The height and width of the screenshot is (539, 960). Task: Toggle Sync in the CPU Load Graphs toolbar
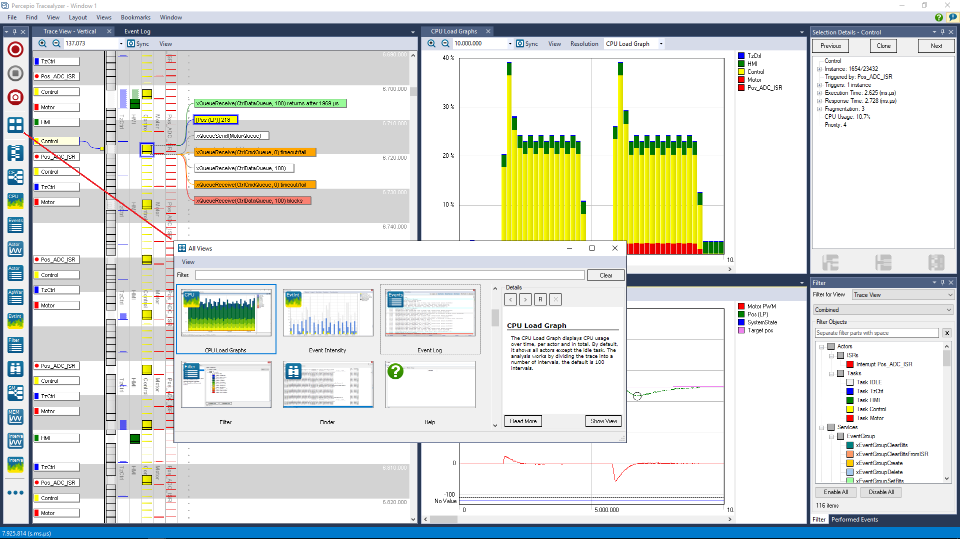pos(527,44)
